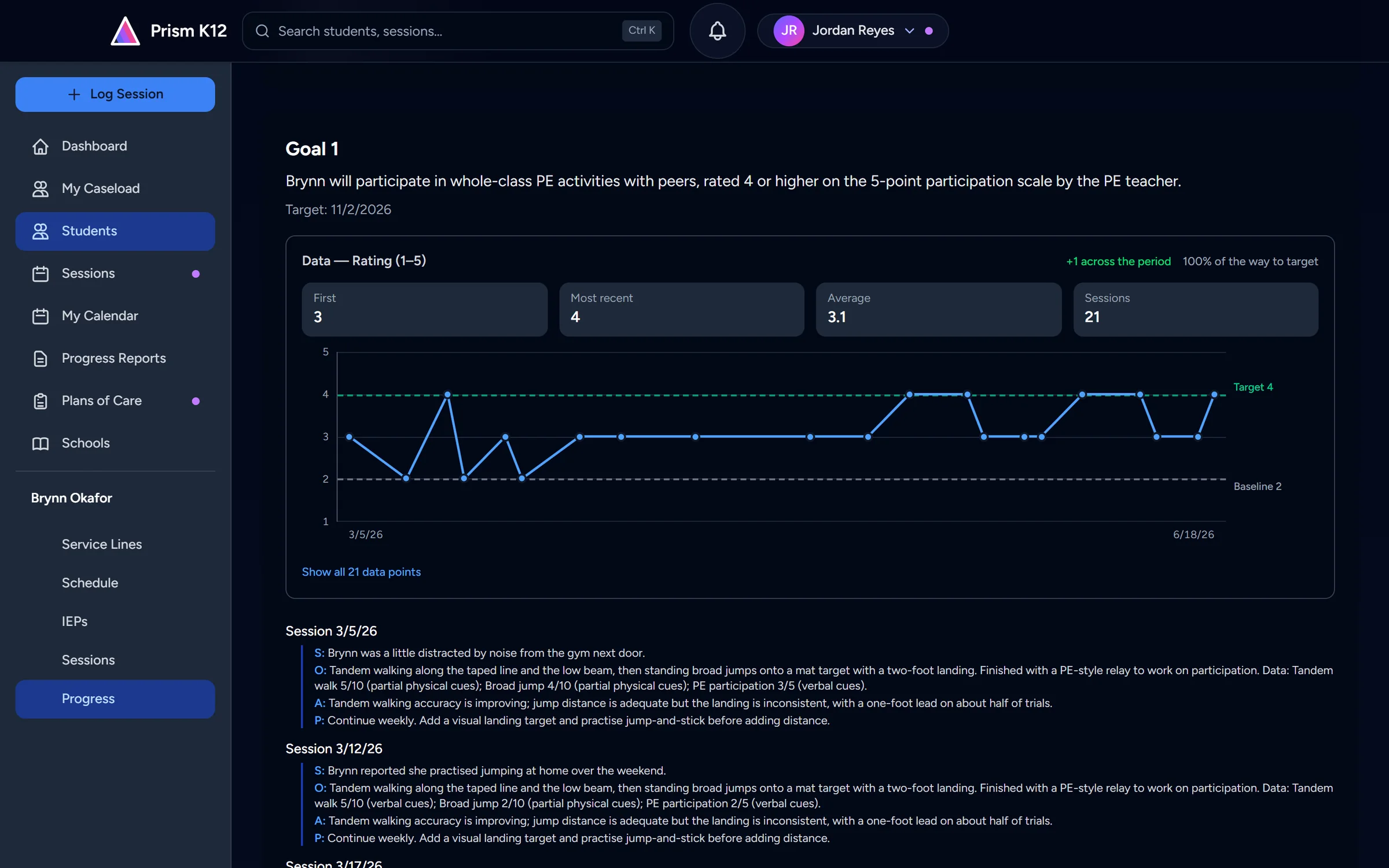The image size is (1389, 868).
Task: Select the highlighted Progress item
Action: [x=115, y=699]
